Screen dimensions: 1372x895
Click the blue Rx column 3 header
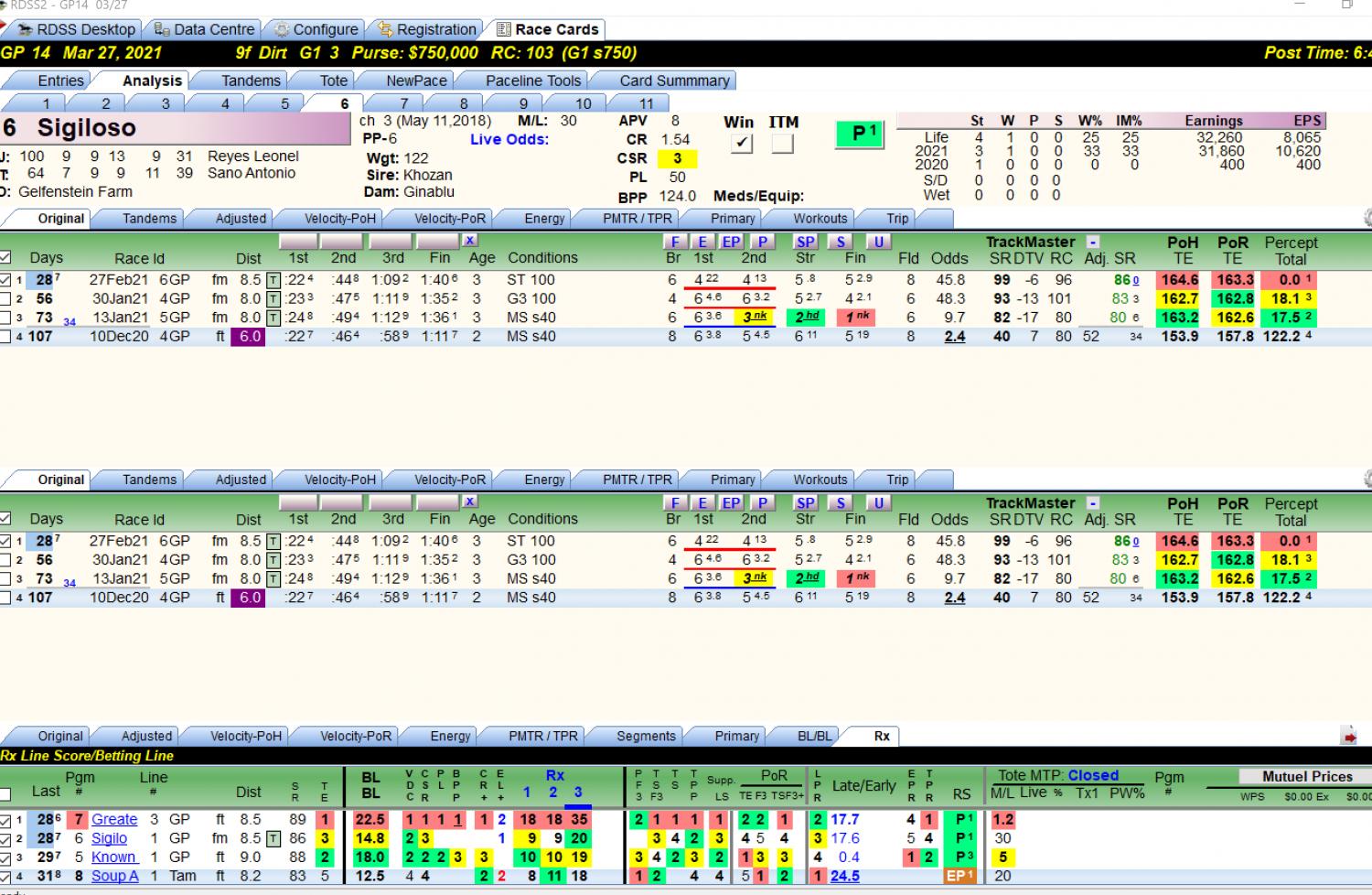[578, 793]
